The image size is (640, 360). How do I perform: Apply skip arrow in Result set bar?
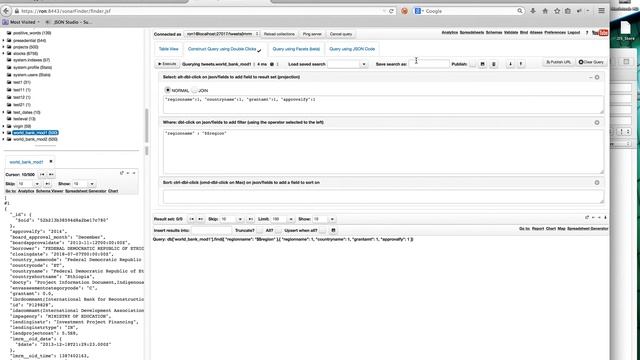pyautogui.click(x=251, y=219)
